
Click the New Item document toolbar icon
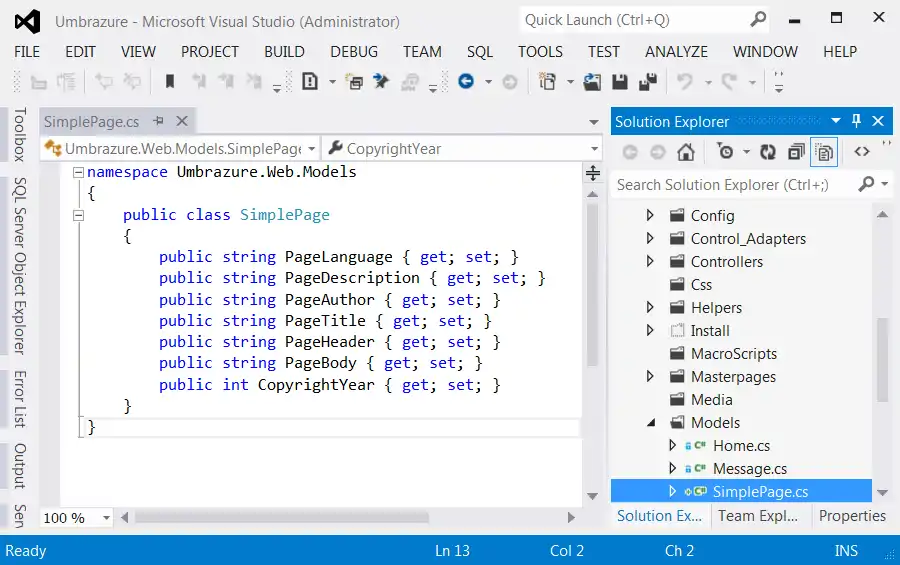tap(310, 82)
